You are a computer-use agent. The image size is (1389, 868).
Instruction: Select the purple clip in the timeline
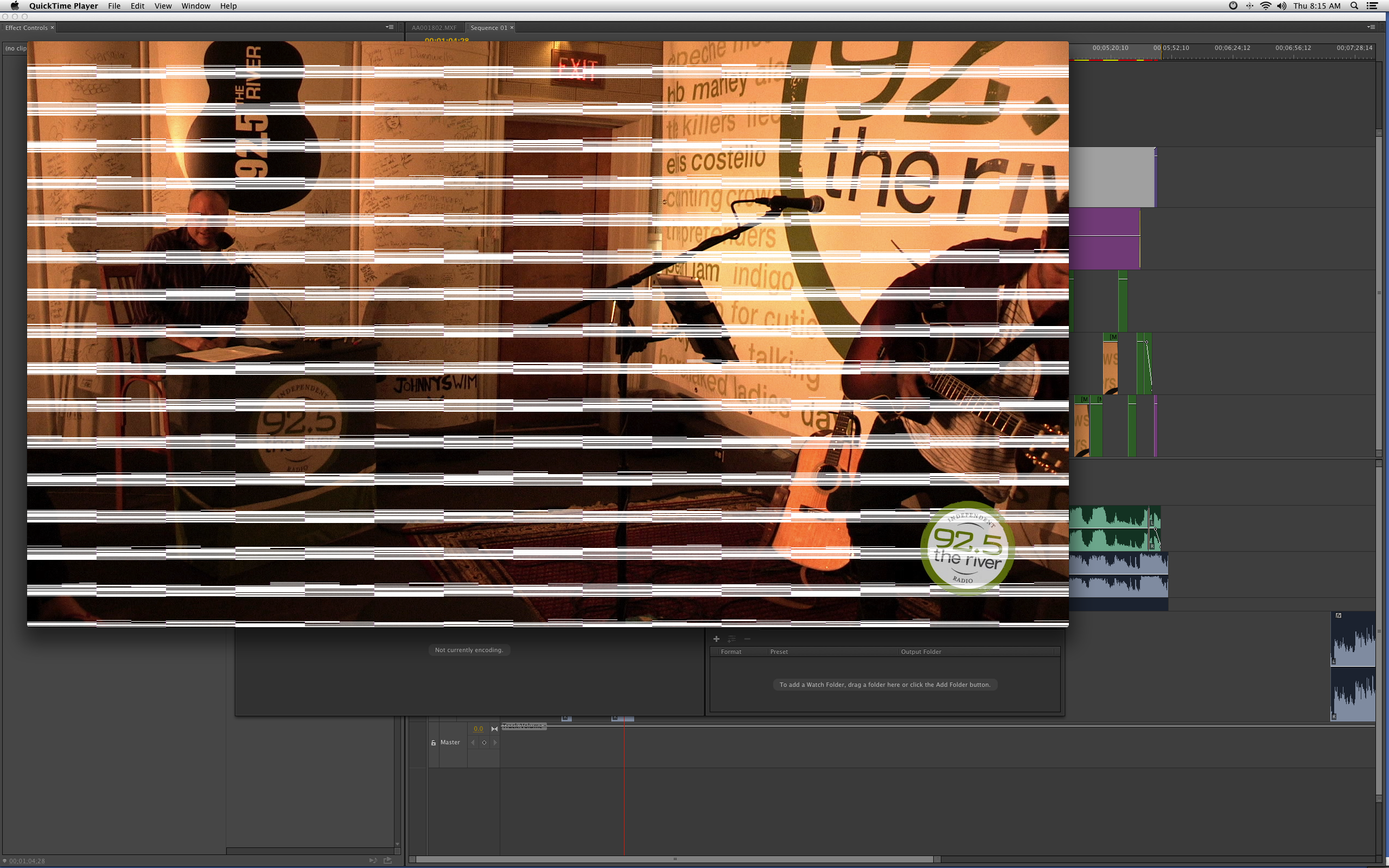tap(1104, 238)
